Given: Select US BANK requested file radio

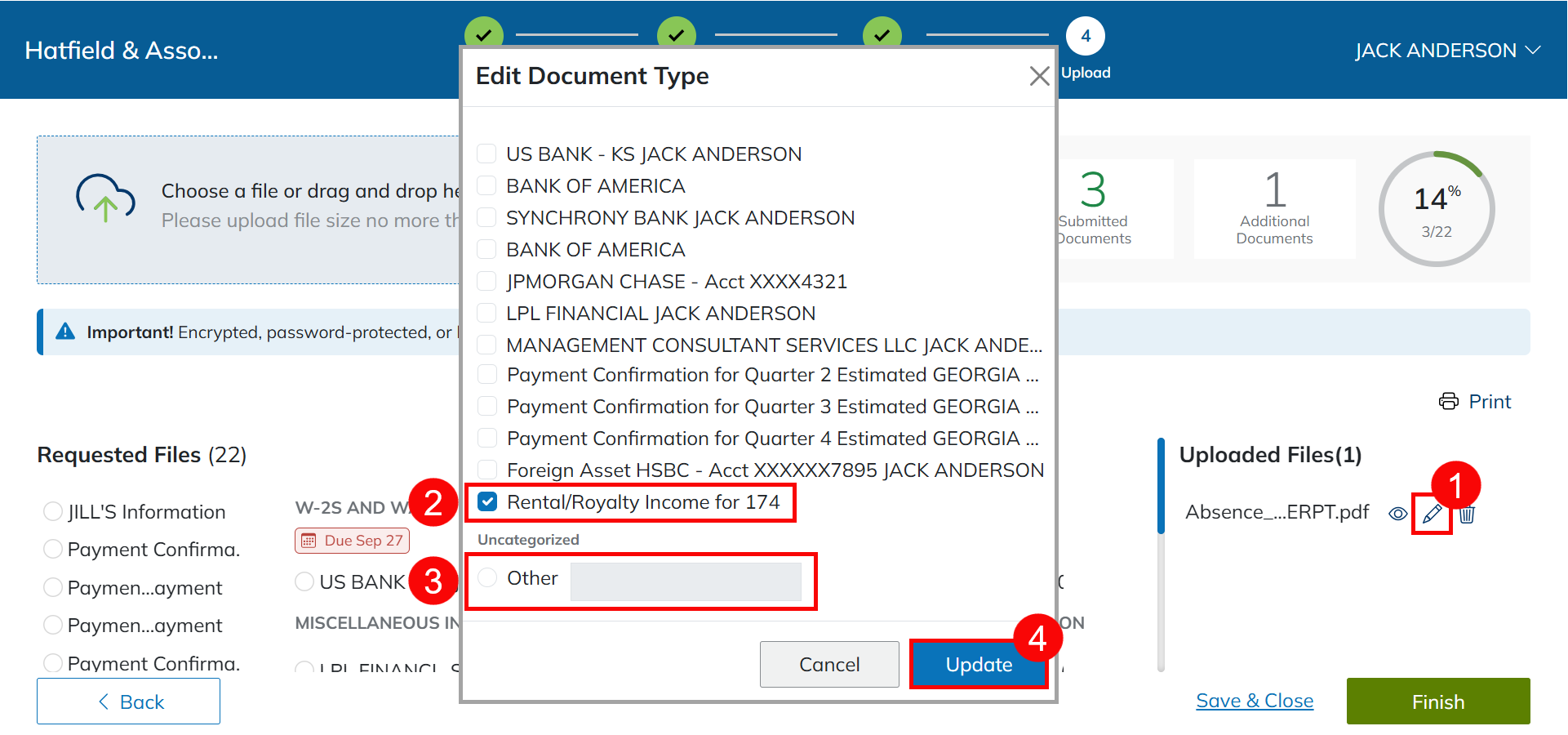Looking at the screenshot, I should pyautogui.click(x=304, y=581).
